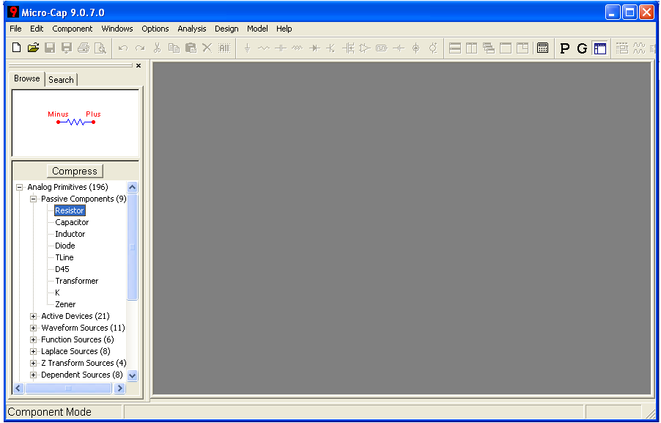Open the Calculator icon
This screenshot has width=661, height=423.
tap(543, 48)
